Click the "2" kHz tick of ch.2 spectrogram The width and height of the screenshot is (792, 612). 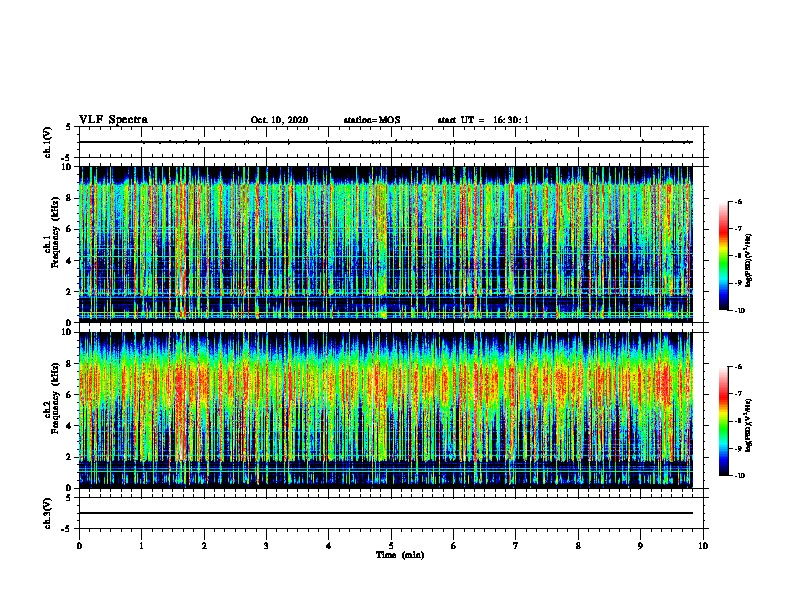click(69, 457)
